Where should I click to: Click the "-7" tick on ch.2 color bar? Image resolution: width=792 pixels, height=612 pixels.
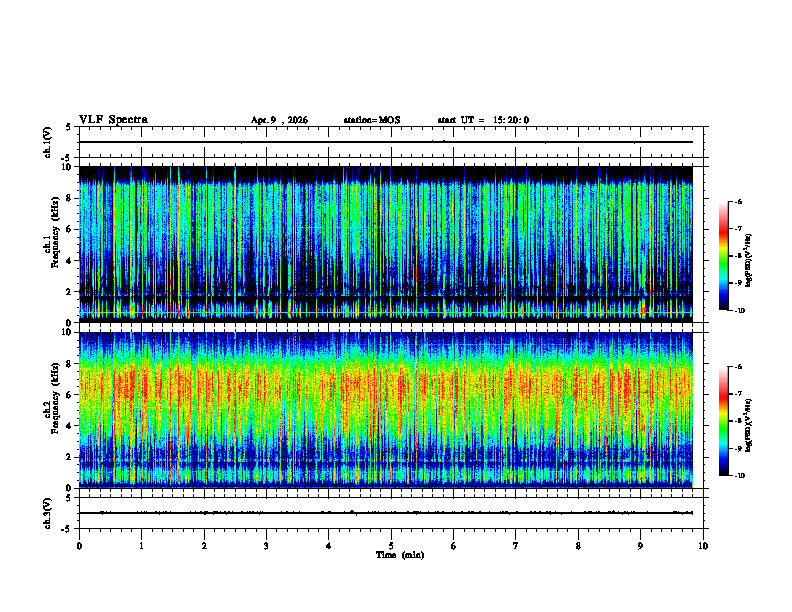pos(738,394)
